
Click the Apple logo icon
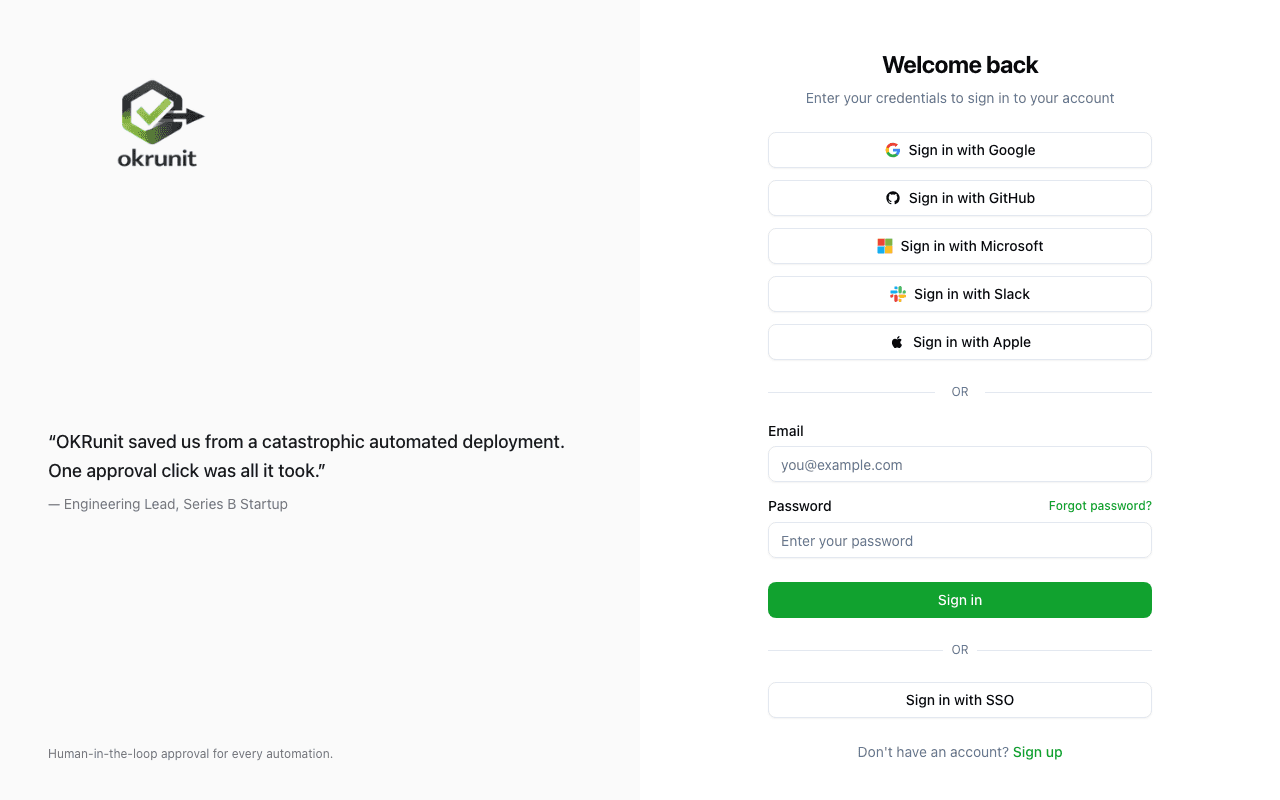(895, 341)
